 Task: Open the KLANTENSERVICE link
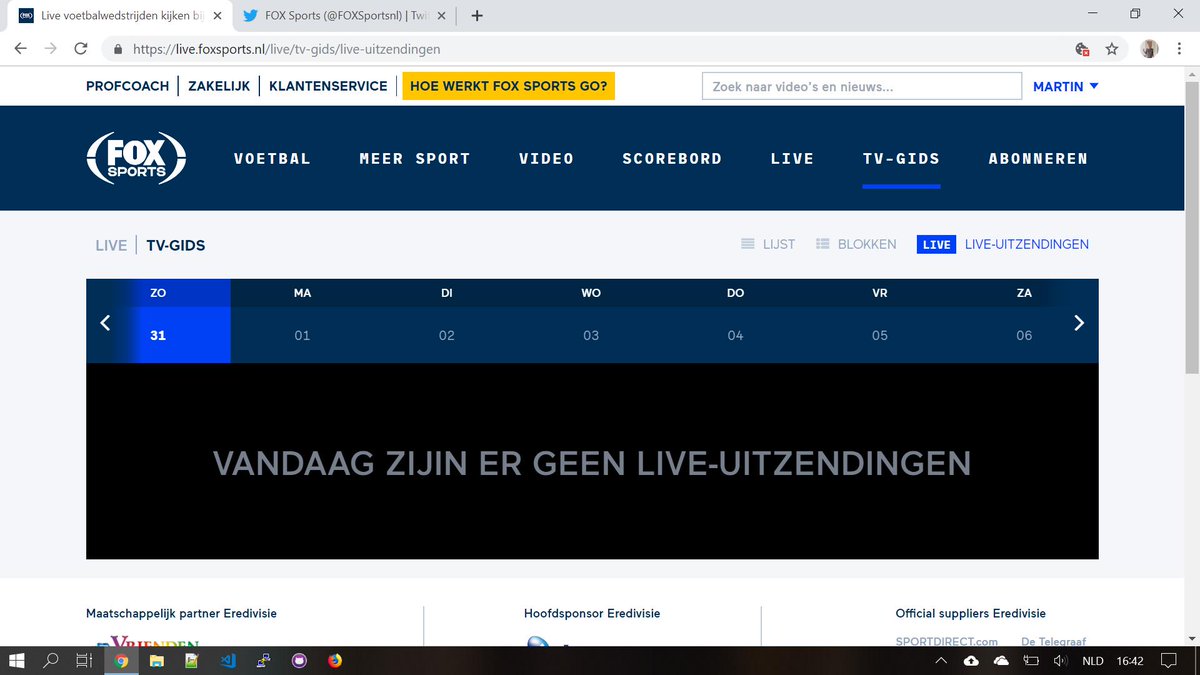pyautogui.click(x=328, y=86)
